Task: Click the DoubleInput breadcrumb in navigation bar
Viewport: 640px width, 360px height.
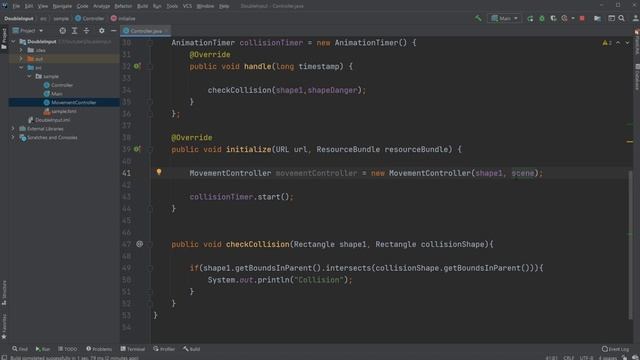Action: 19,18
